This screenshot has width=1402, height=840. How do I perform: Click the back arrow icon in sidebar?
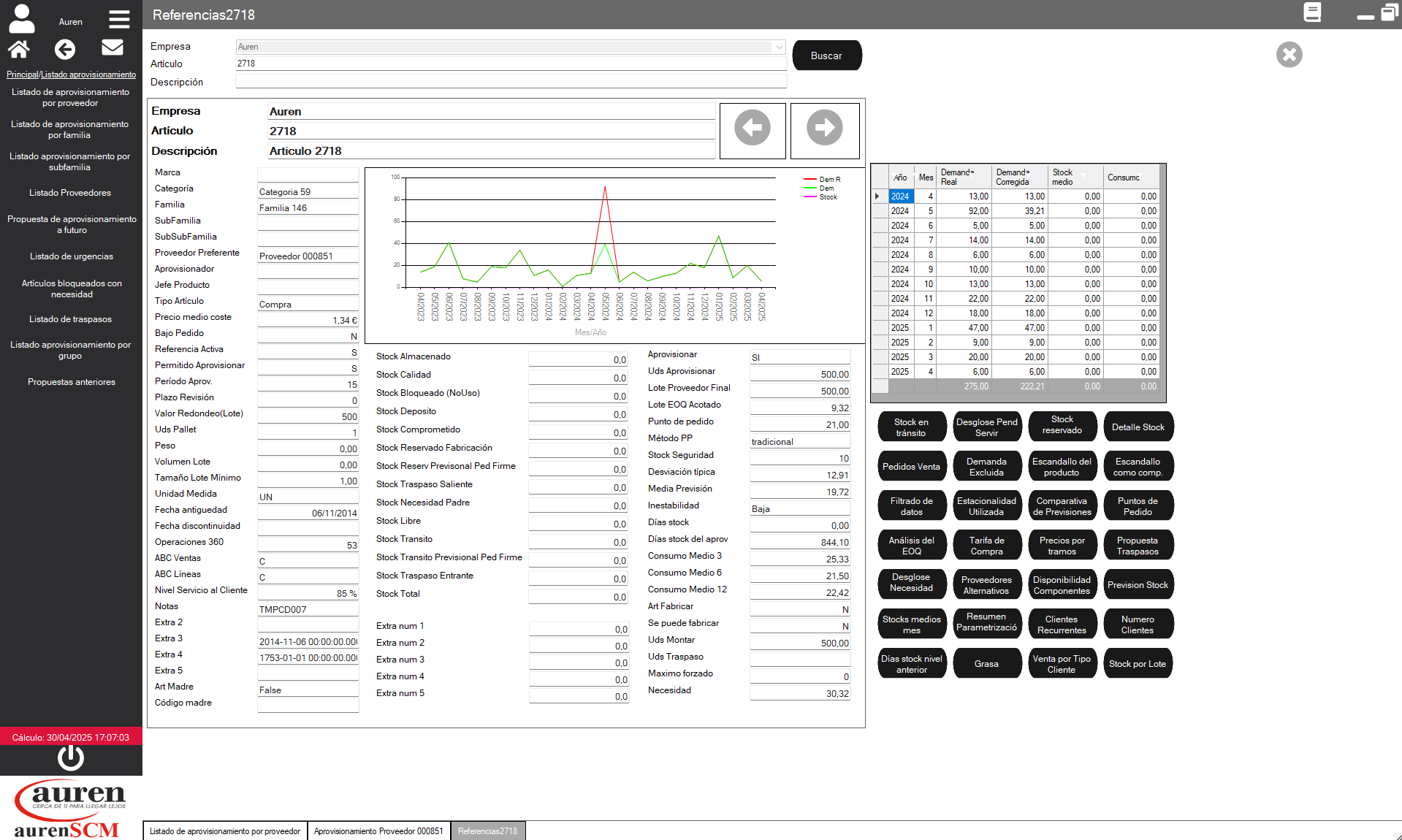pos(65,49)
